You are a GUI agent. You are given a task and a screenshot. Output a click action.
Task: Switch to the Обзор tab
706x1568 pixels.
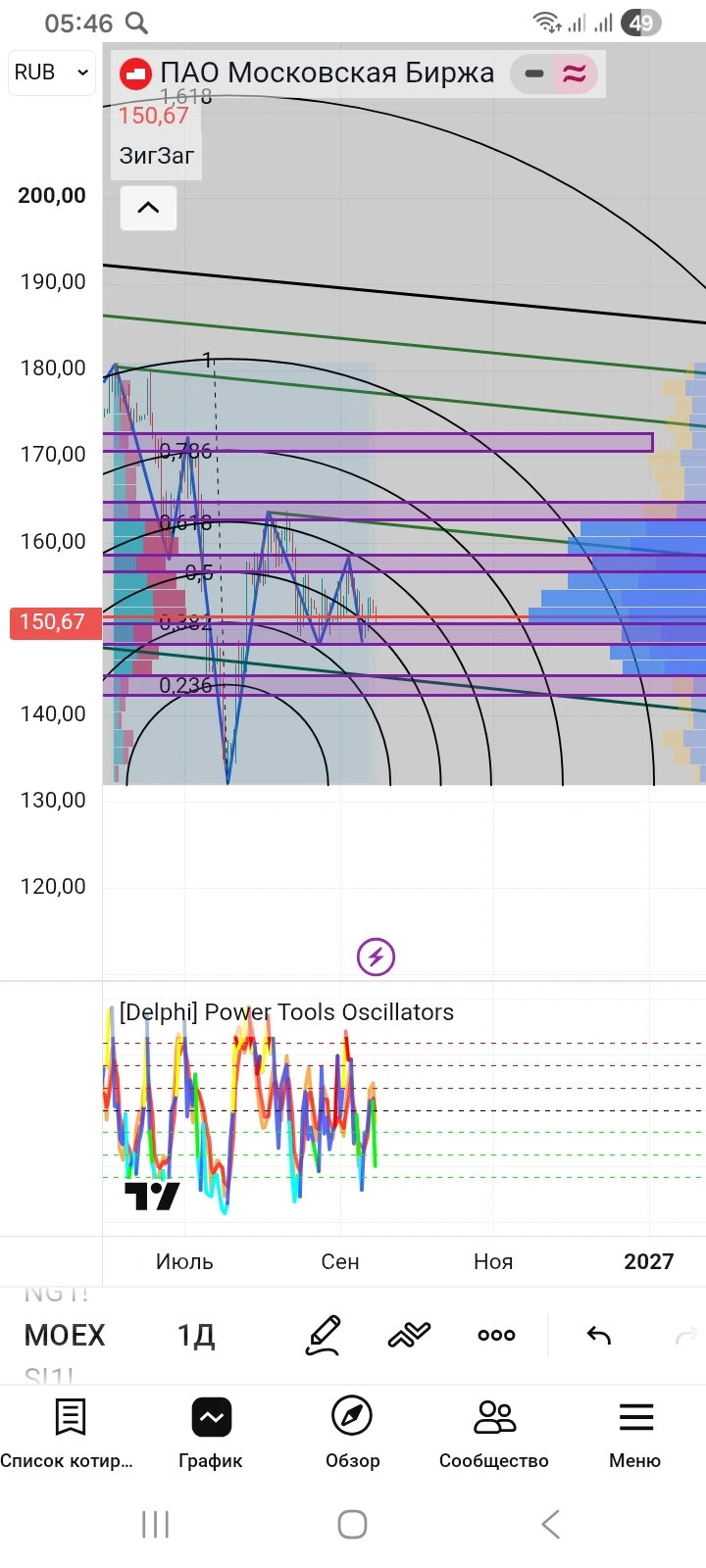point(352,1435)
